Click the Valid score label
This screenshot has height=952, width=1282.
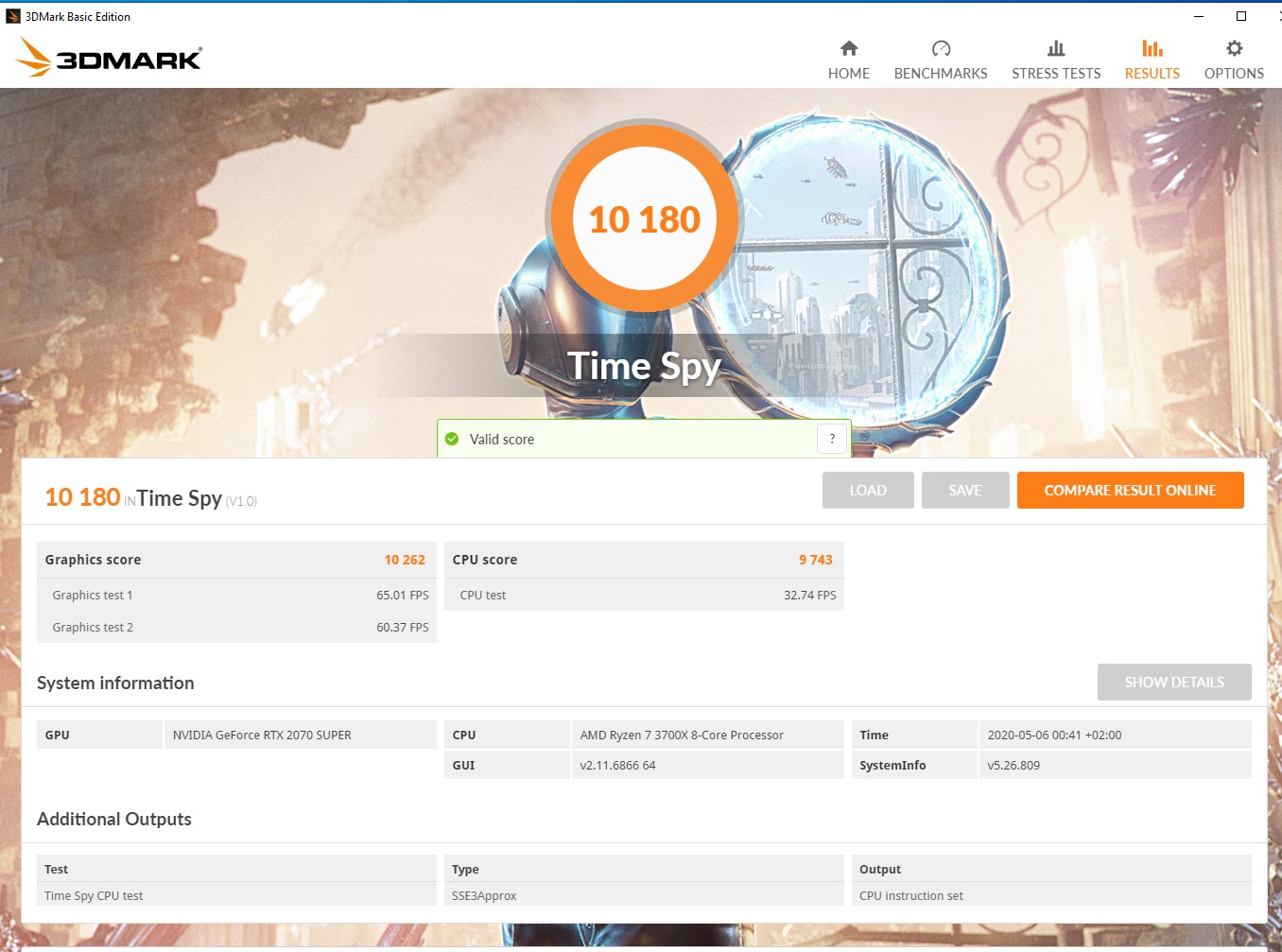click(x=502, y=440)
